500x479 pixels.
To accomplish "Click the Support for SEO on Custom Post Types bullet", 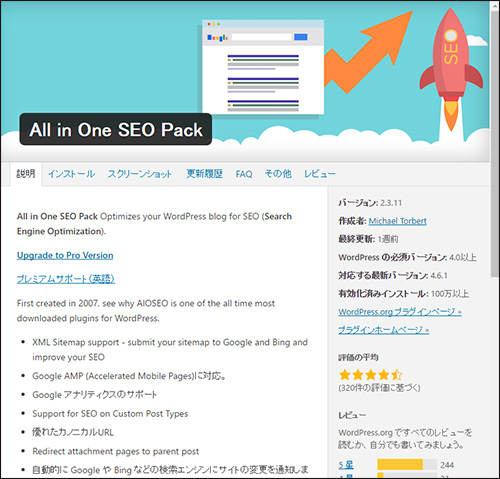I will coord(110,414).
